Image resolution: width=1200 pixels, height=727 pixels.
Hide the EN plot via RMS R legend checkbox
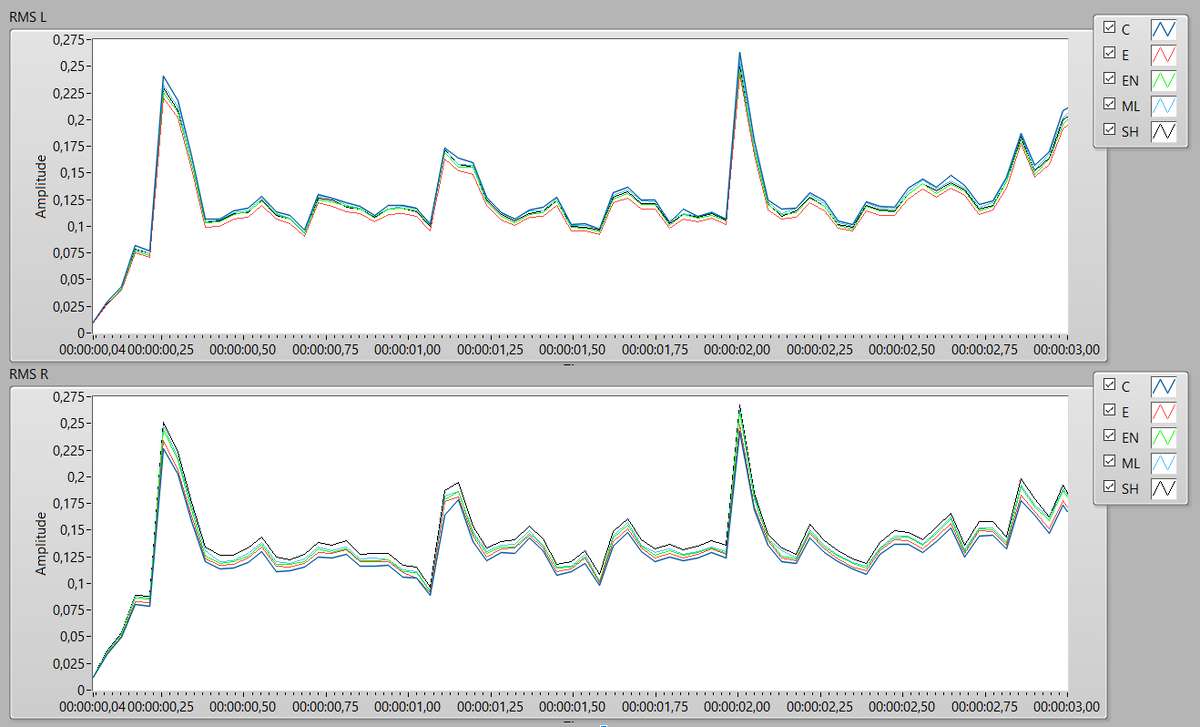click(x=1109, y=436)
